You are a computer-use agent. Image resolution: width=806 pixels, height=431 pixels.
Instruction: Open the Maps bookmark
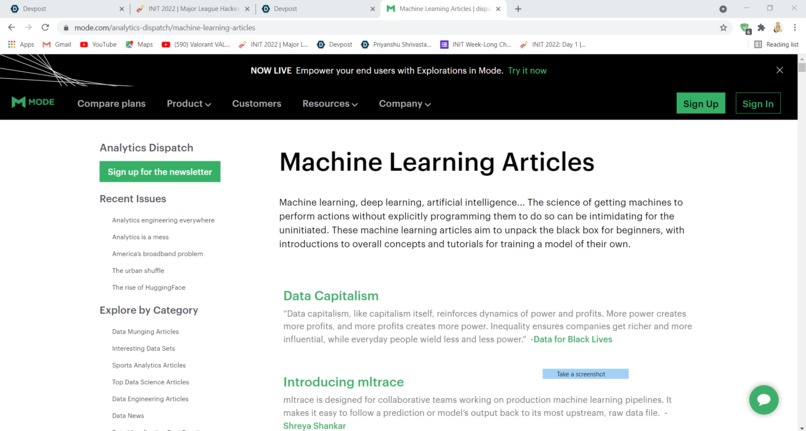139,45
